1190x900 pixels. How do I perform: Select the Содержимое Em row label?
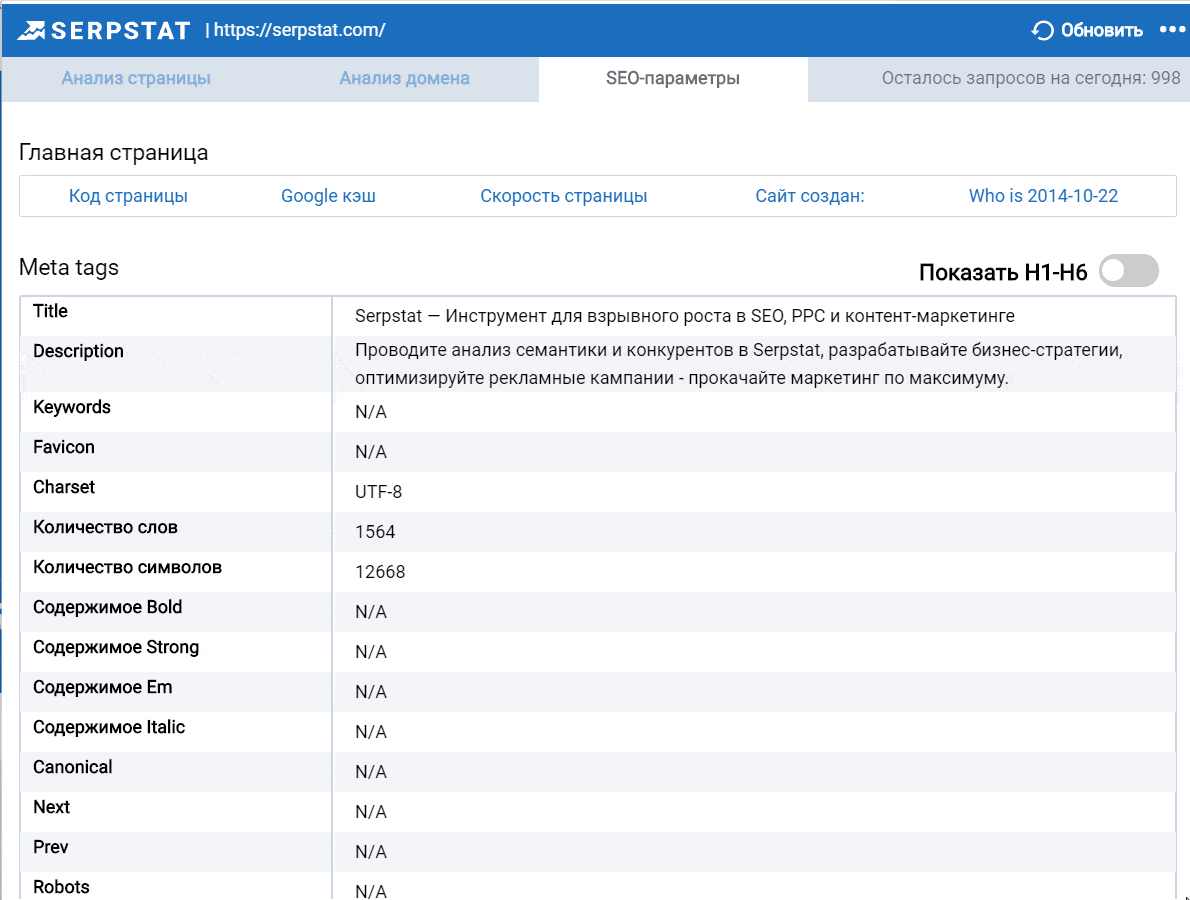tap(102, 688)
